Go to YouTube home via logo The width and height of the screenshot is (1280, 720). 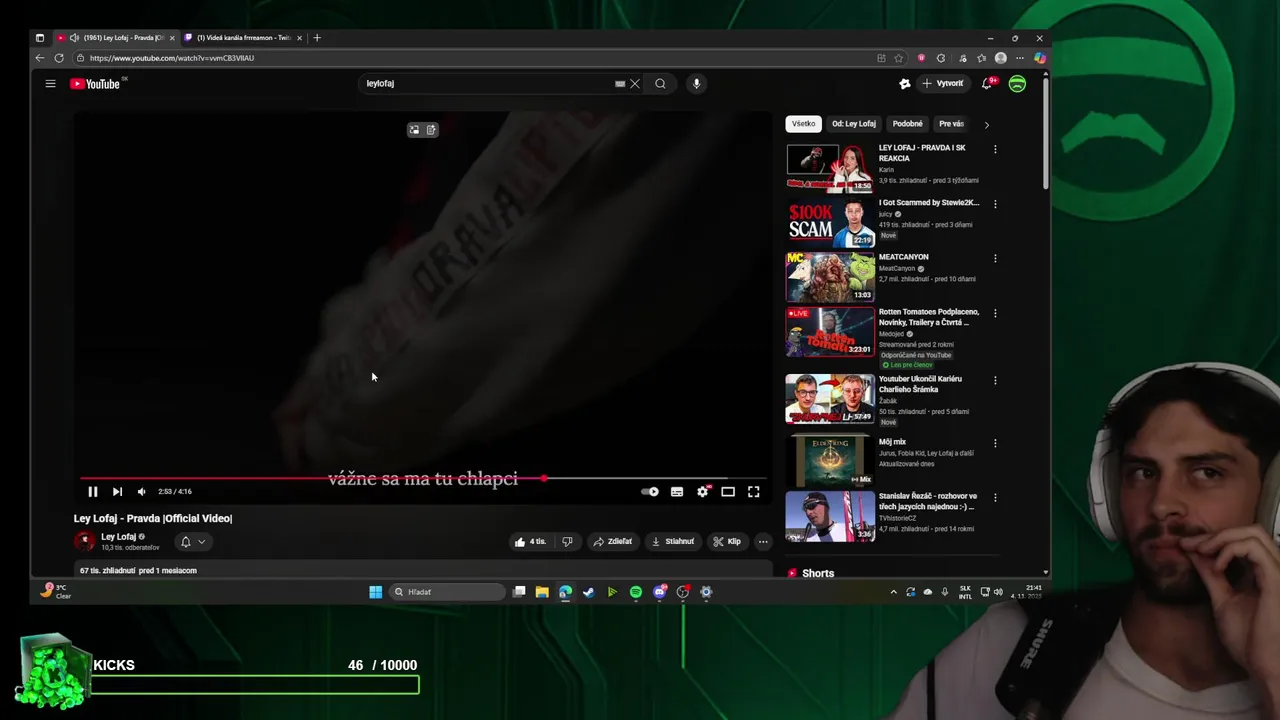(x=96, y=84)
